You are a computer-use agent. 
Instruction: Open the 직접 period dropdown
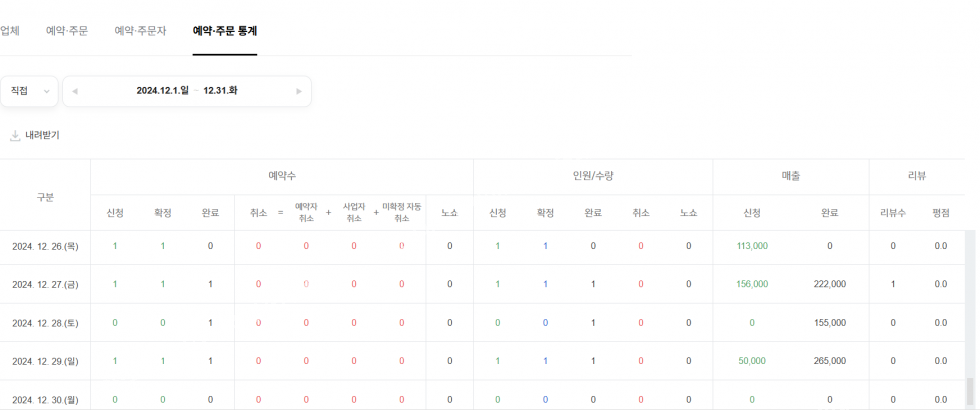click(x=28, y=91)
